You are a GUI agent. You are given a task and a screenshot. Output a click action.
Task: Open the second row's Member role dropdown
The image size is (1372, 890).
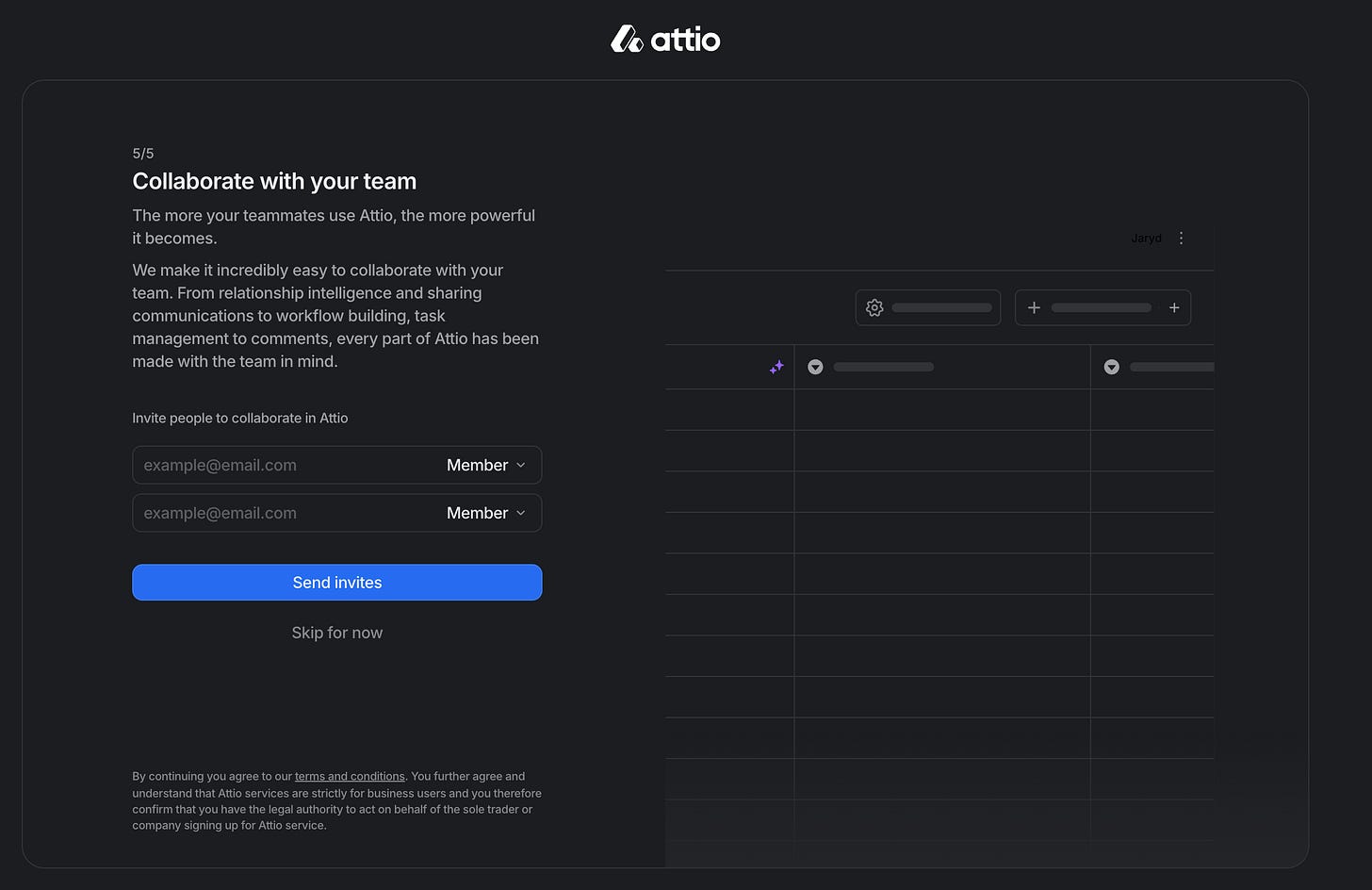pyautogui.click(x=486, y=513)
